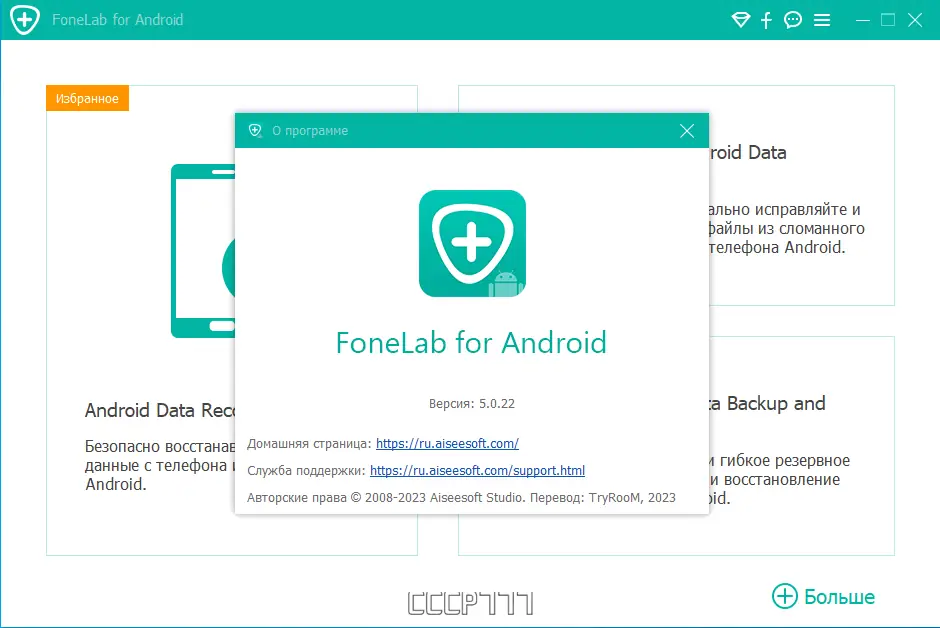Click the Служба поддержки label
The width and height of the screenshot is (940, 628).
306,470
